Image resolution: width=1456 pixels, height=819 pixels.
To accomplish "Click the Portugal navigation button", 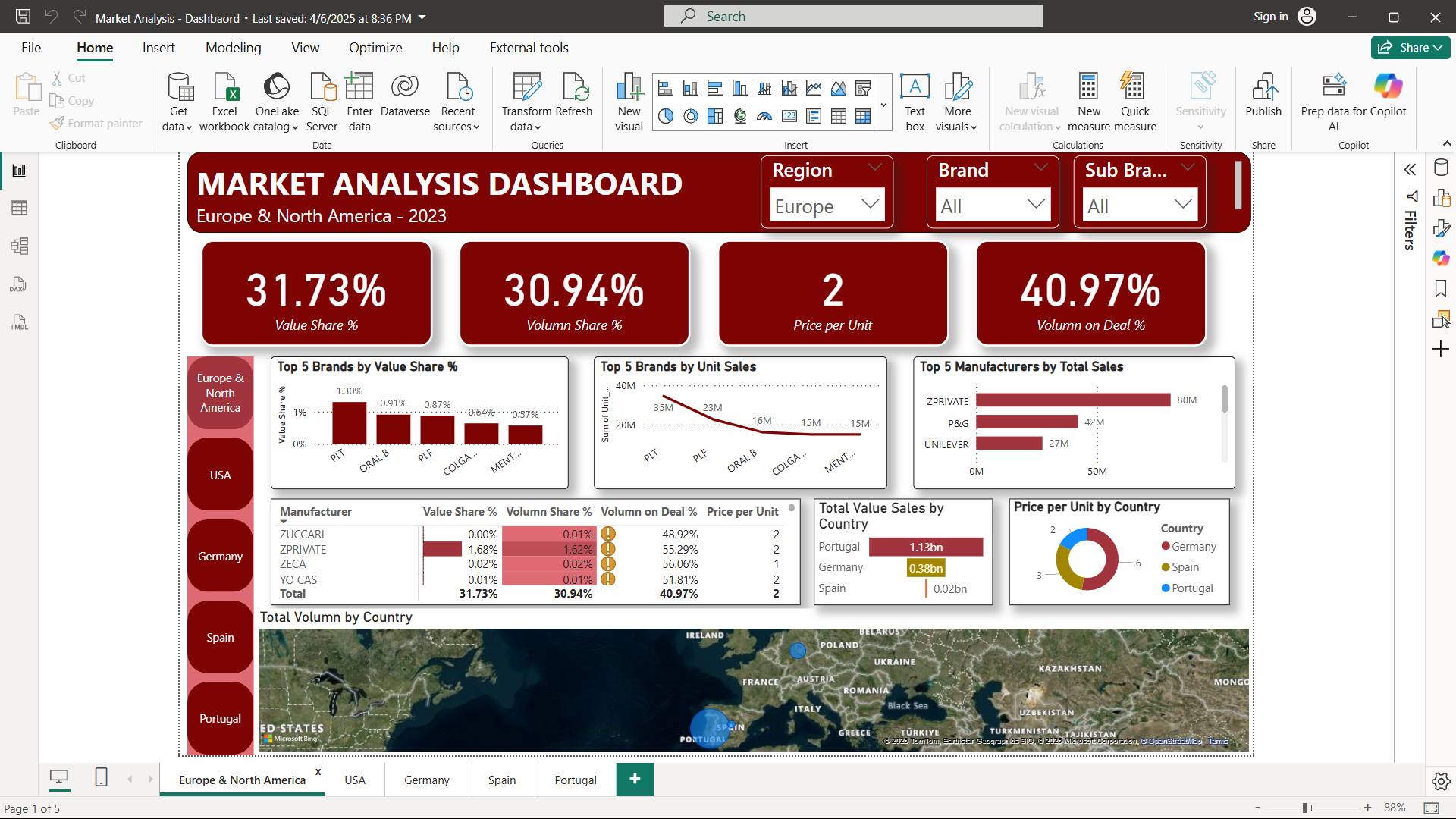I will coord(220,718).
